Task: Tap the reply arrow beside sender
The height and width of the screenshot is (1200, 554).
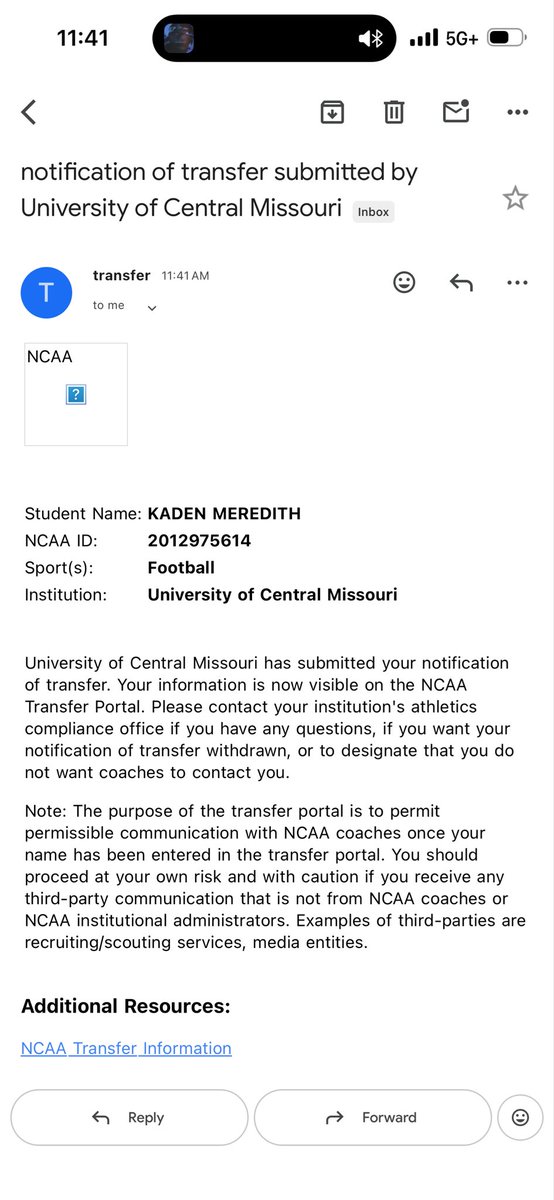Action: pyautogui.click(x=461, y=283)
